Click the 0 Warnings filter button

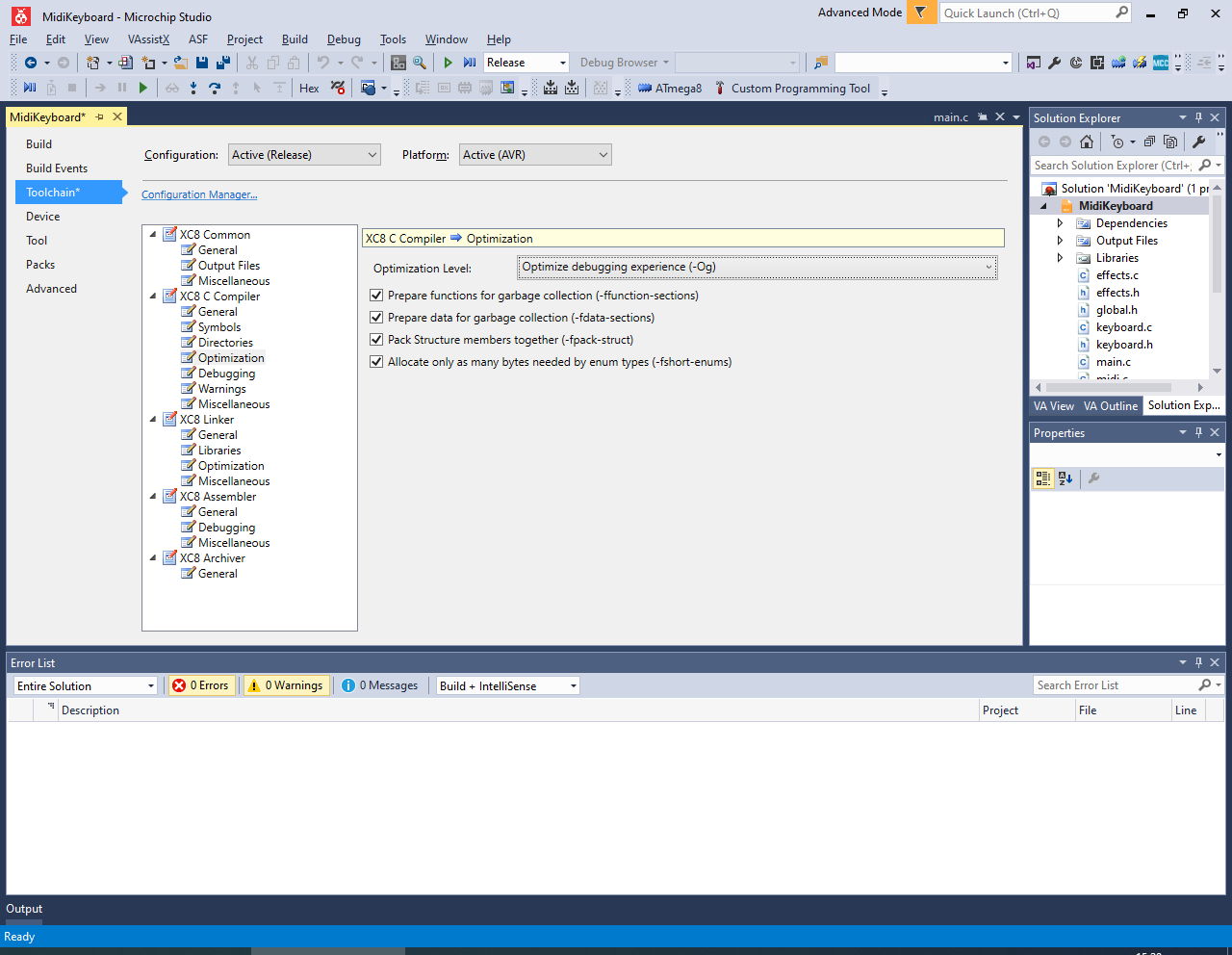286,685
